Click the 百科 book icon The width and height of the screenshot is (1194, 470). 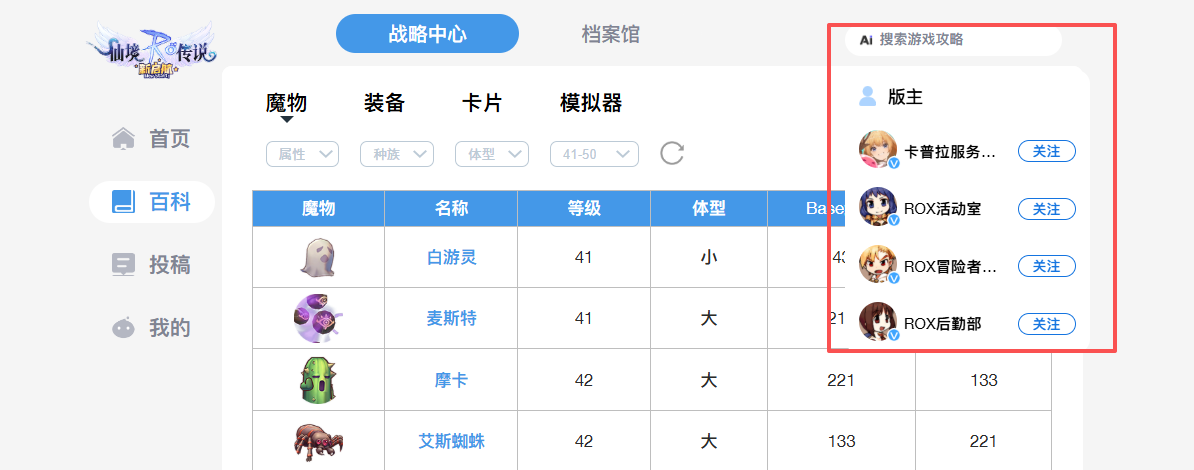tap(123, 202)
